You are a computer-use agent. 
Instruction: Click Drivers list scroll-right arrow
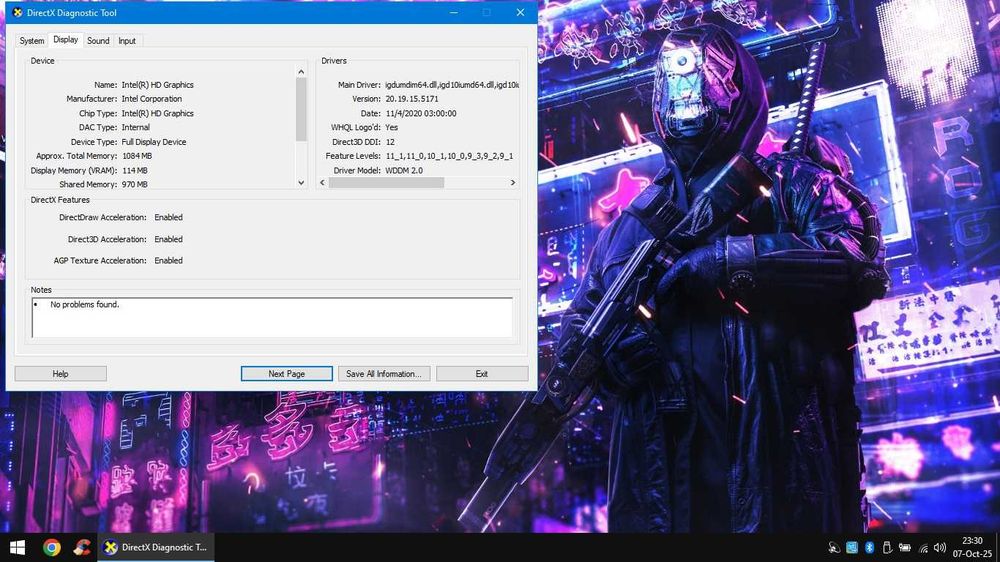click(x=513, y=182)
